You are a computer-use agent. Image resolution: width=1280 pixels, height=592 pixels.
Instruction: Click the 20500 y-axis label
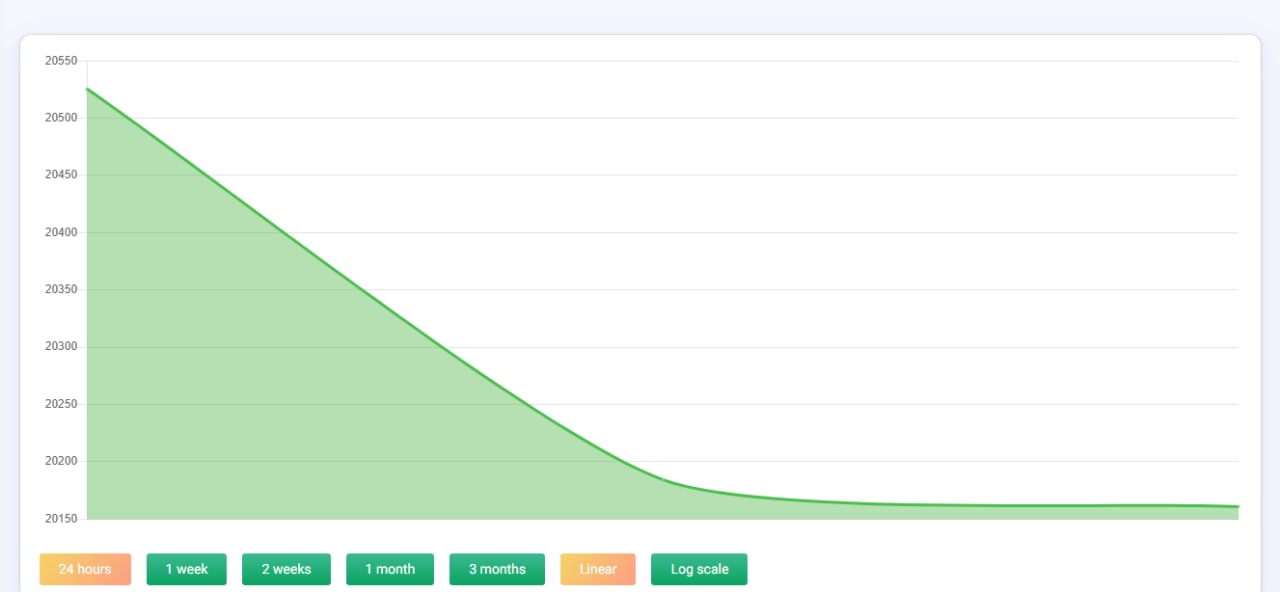[61, 118]
